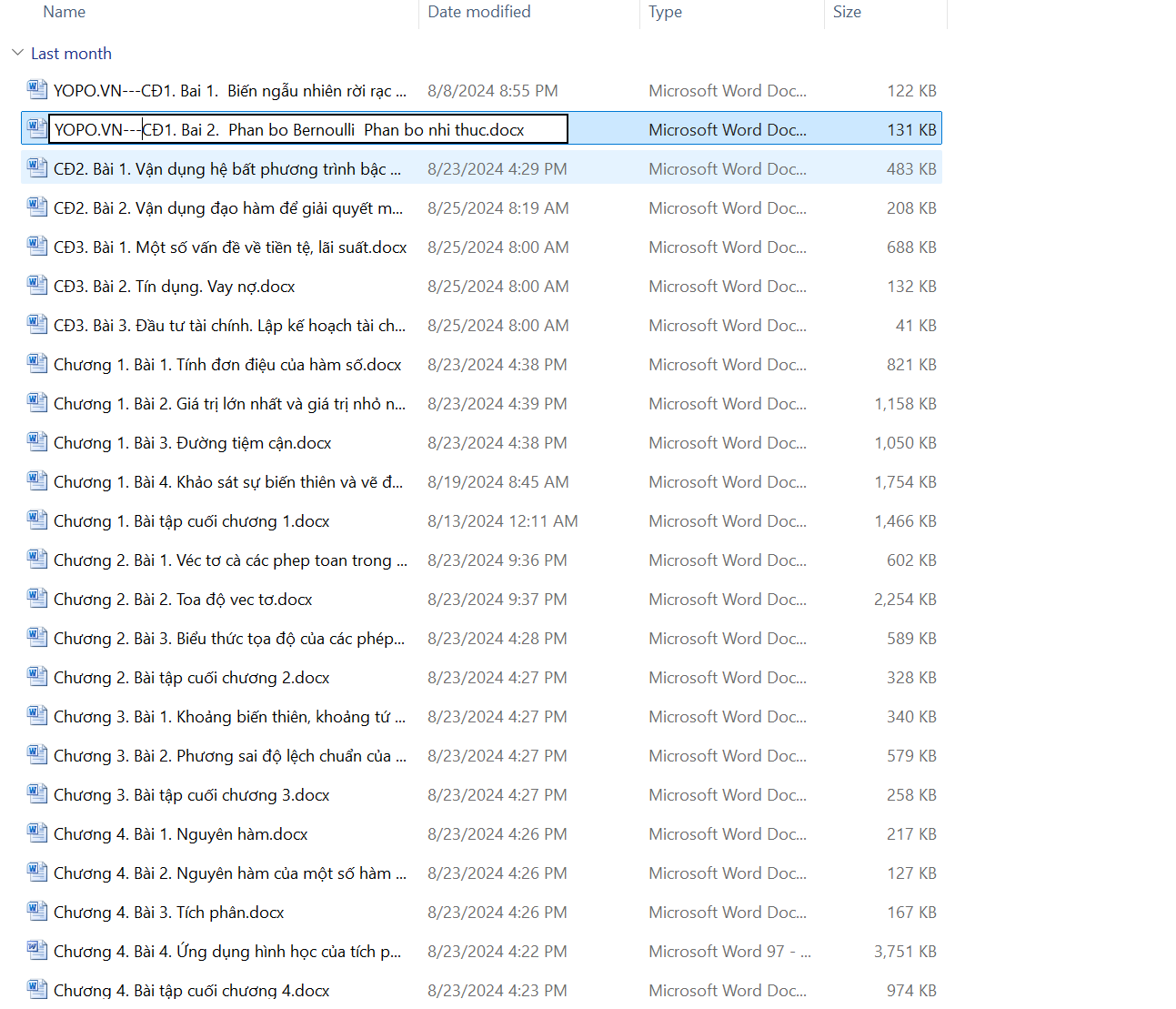
Task: Click Word icon of Chương 4. Bài 1
Action: pyautogui.click(x=37, y=832)
